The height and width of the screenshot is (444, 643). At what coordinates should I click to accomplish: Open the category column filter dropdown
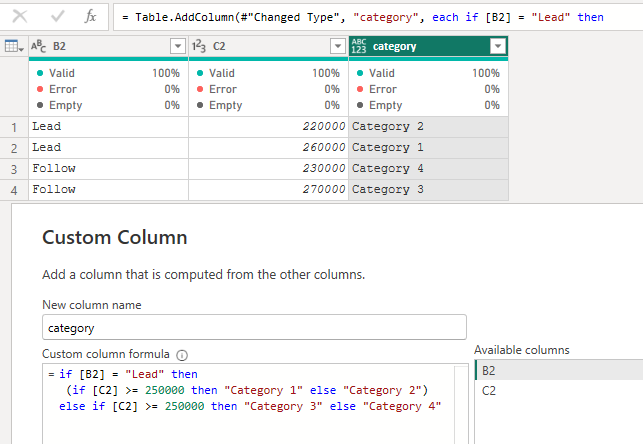(x=498, y=46)
